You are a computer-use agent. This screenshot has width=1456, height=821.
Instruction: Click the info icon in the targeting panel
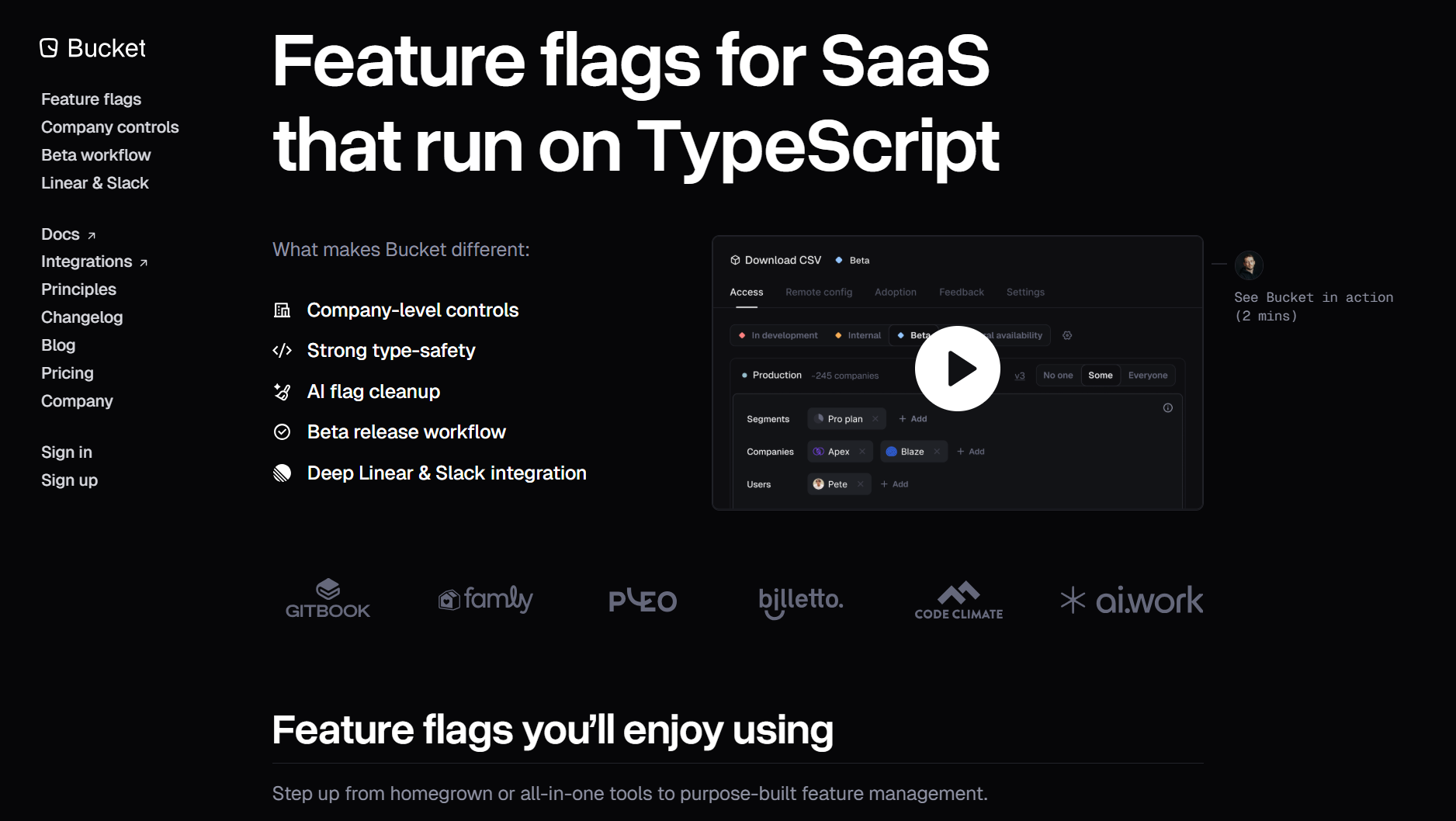(1167, 407)
